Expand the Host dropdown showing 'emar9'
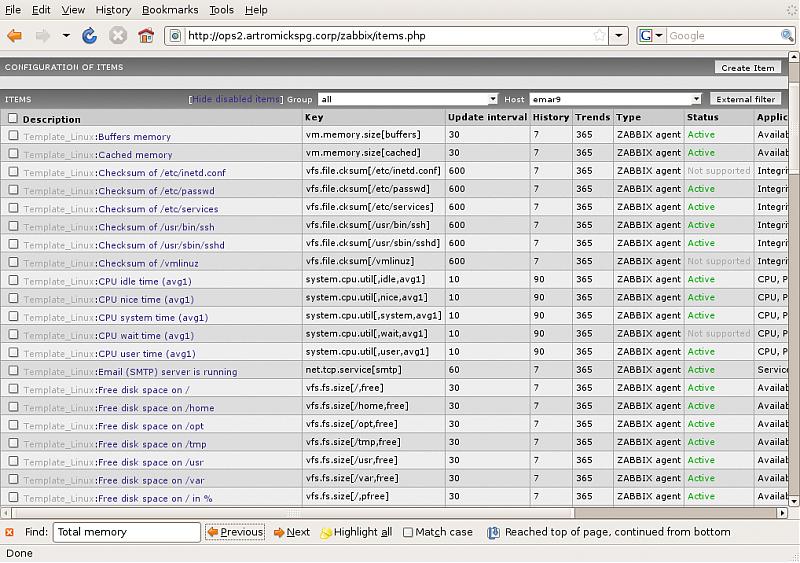800x563 pixels. pos(615,99)
